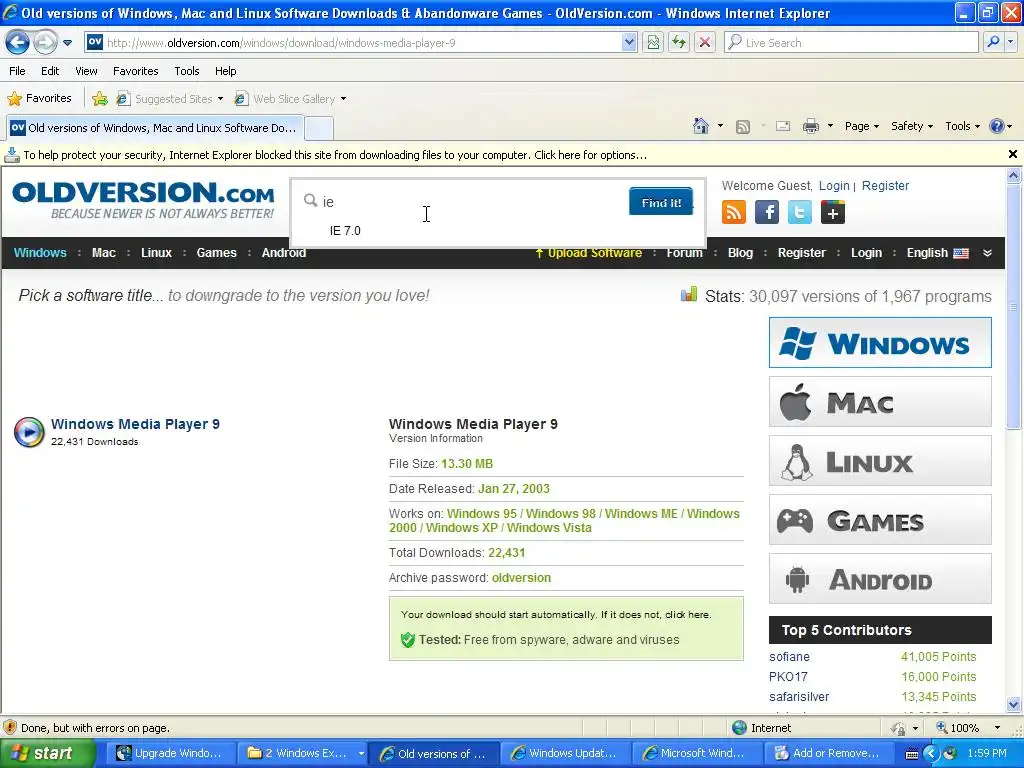This screenshot has width=1024, height=768.
Task: Select the 'IE 7.0' search suggestion
Action: pyautogui.click(x=345, y=231)
